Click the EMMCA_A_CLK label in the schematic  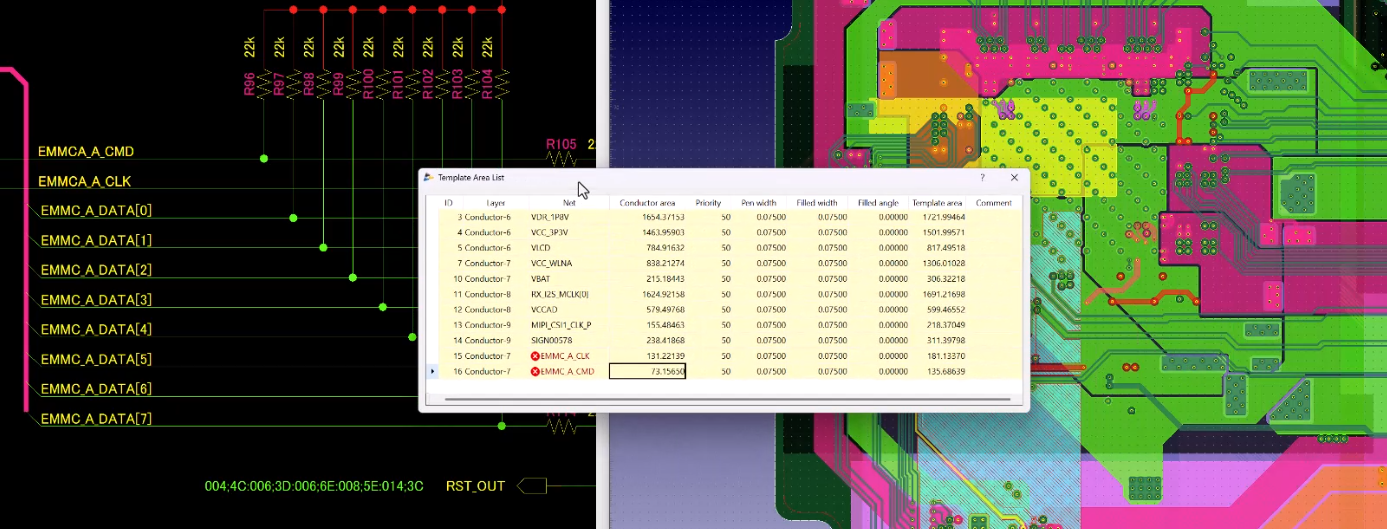84,182
